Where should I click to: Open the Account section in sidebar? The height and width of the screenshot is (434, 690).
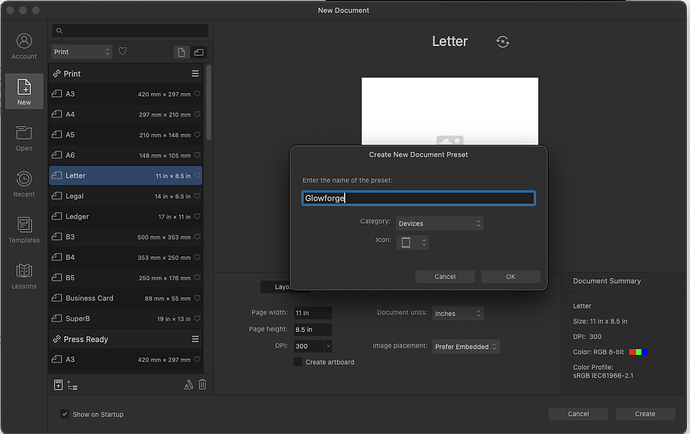pos(24,45)
